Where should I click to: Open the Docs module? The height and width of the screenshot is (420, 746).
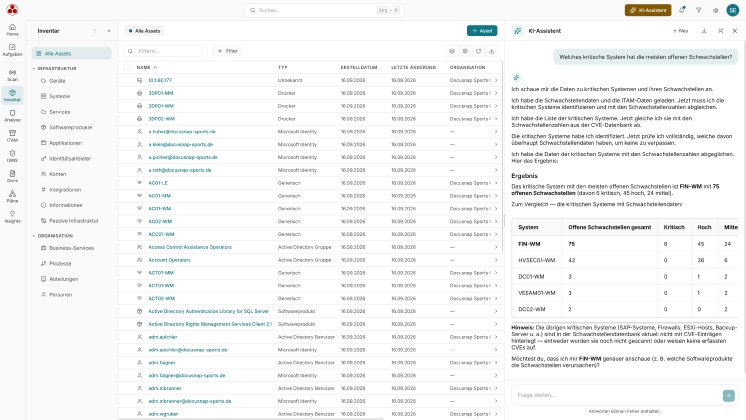[12, 176]
